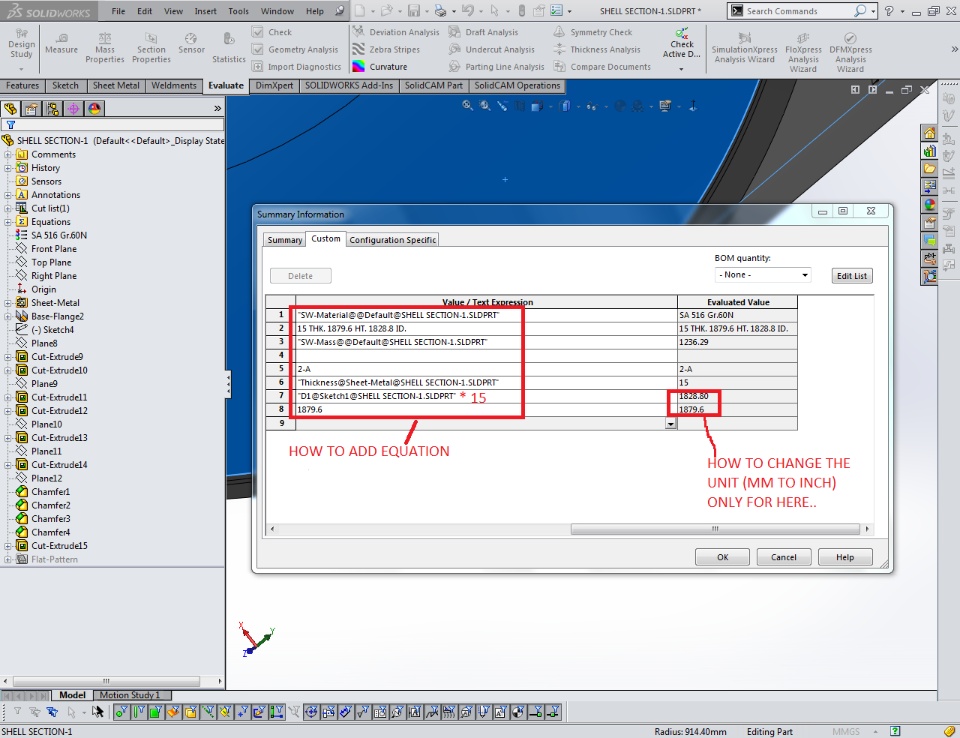Launch SimulationXpress Analysis Wizard

coord(744,49)
